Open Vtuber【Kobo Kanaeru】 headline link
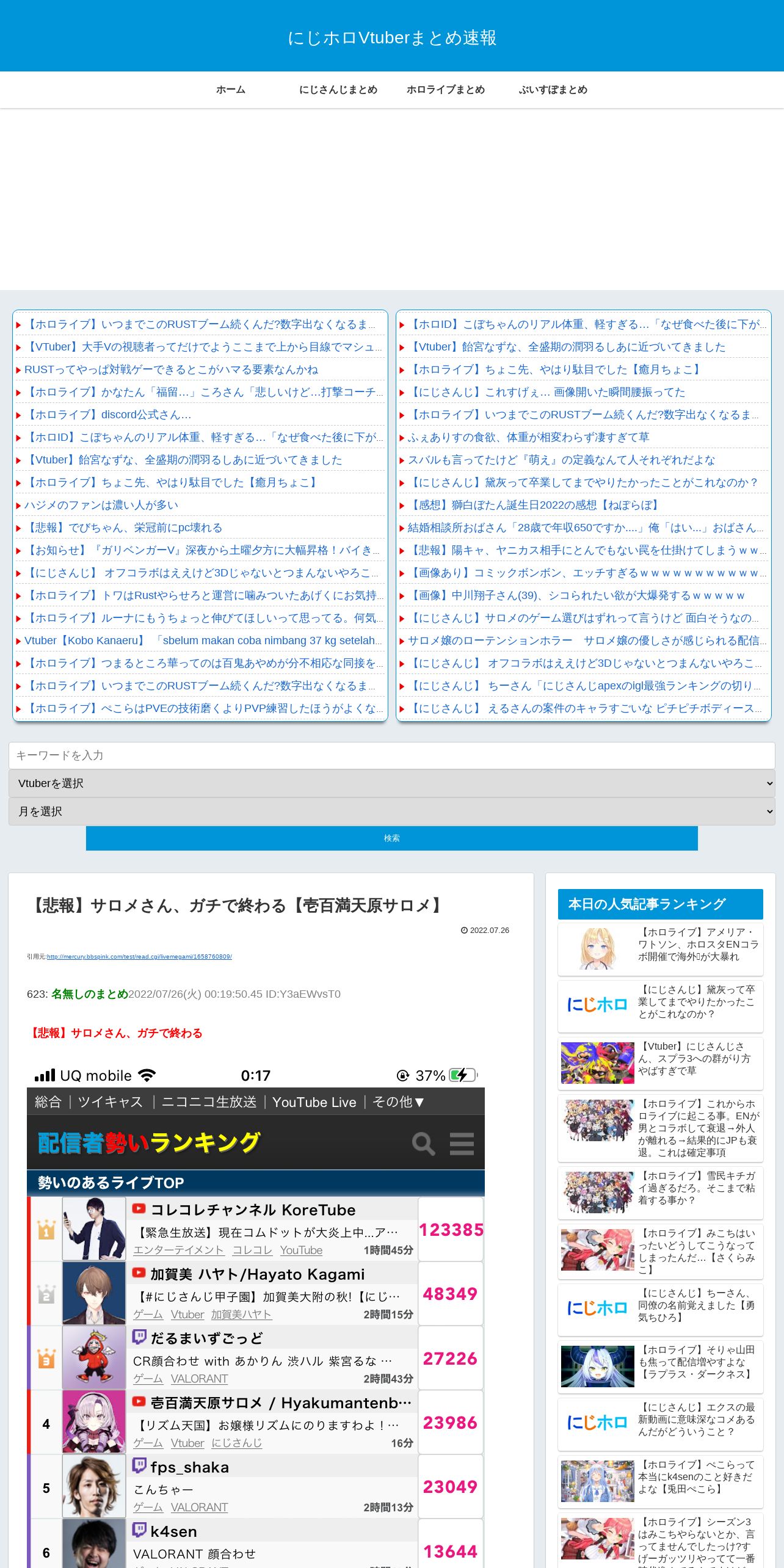 (x=203, y=641)
